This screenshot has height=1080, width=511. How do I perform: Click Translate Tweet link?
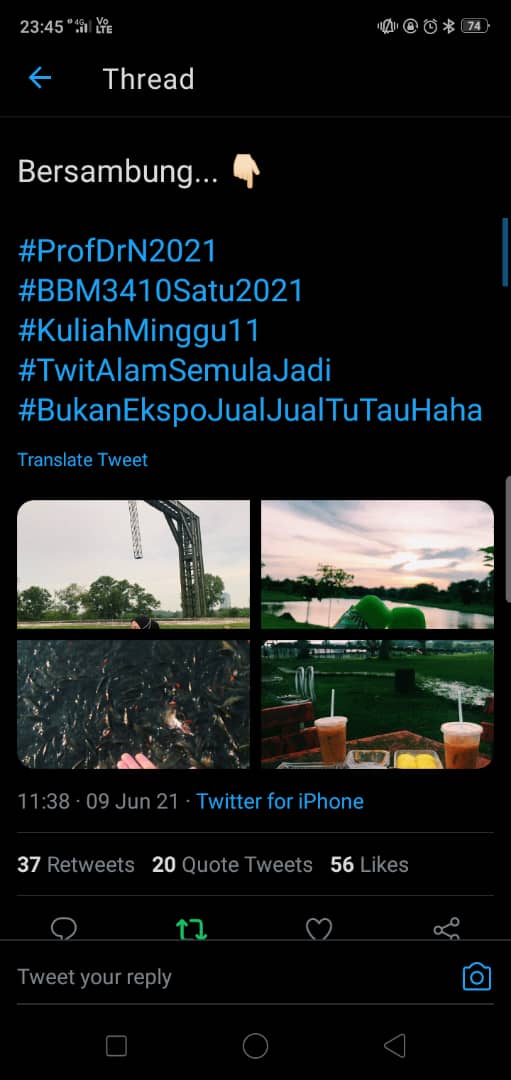click(x=83, y=459)
